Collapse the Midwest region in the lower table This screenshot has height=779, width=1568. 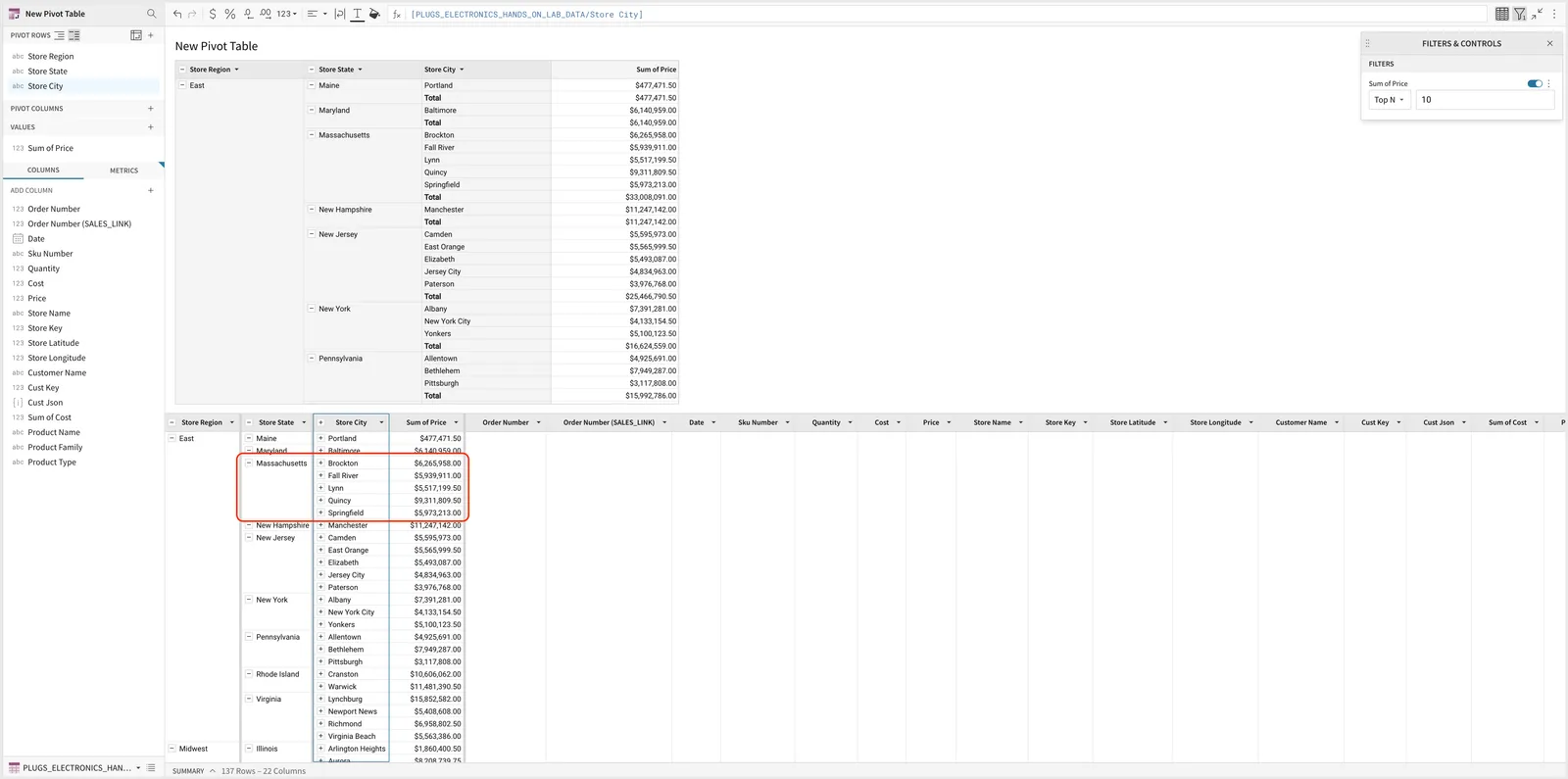(x=171, y=749)
